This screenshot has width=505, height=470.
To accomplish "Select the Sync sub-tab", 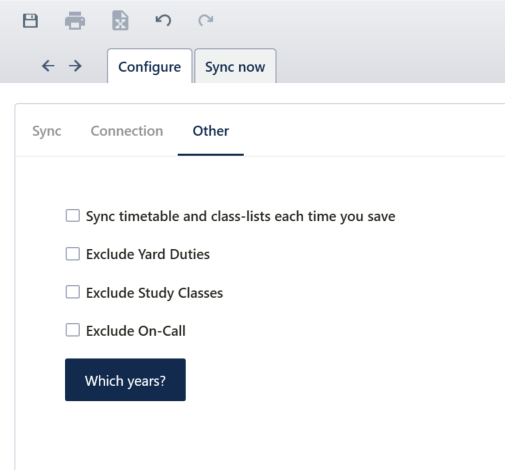I will click(47, 131).
